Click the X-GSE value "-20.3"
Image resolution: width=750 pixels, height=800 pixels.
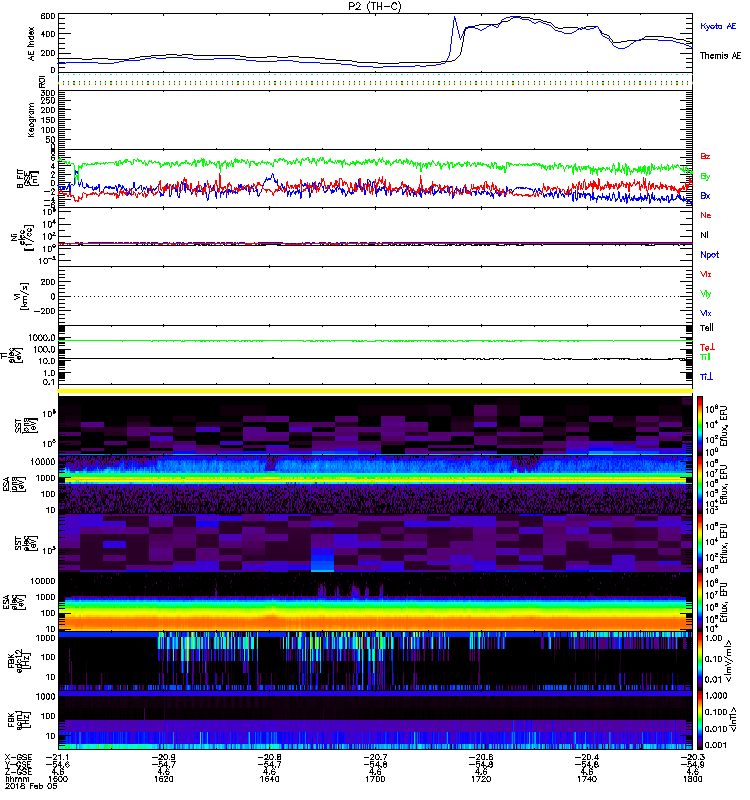pos(692,757)
